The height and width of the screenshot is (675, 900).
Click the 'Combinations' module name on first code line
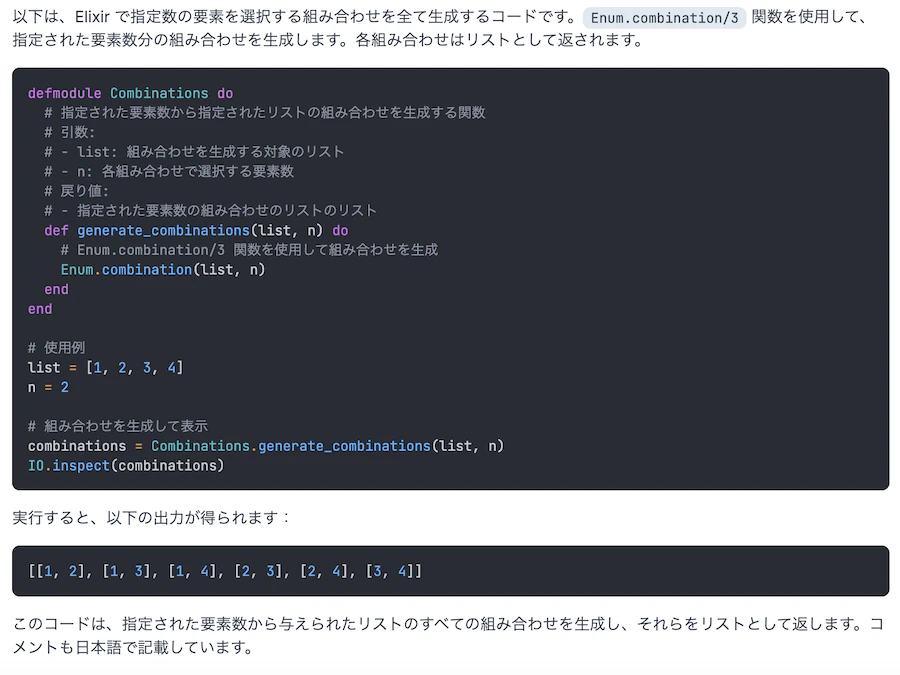pos(159,93)
